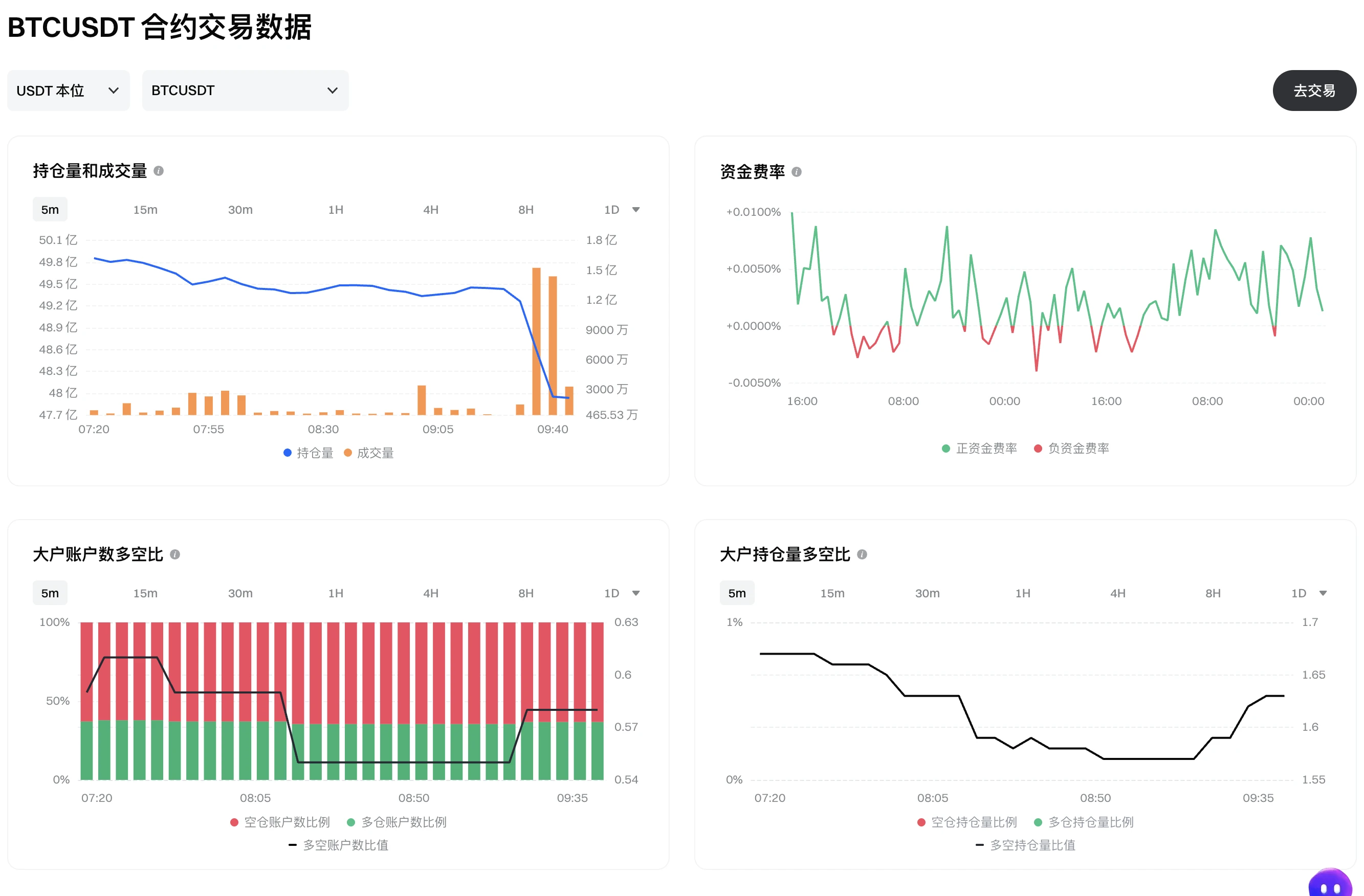Choose 30m interval in 大户持仓量多空比 chart
The height and width of the screenshot is (896, 1364).
click(x=927, y=593)
